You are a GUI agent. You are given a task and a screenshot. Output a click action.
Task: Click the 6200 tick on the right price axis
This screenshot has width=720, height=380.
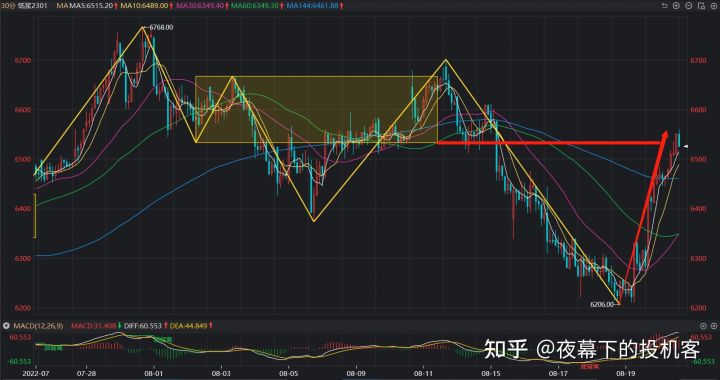coord(697,308)
